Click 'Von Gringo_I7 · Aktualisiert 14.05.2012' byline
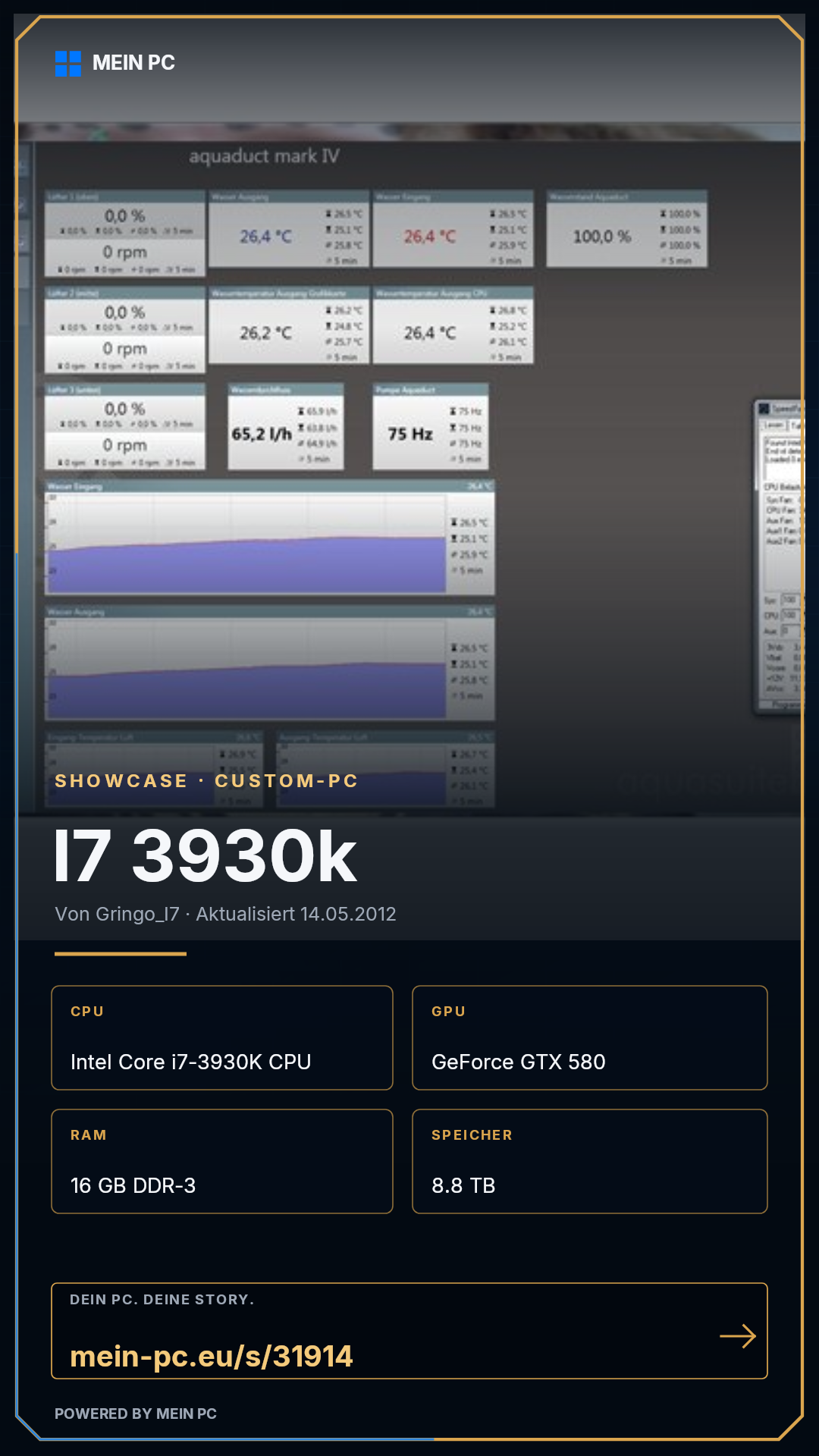 click(225, 914)
